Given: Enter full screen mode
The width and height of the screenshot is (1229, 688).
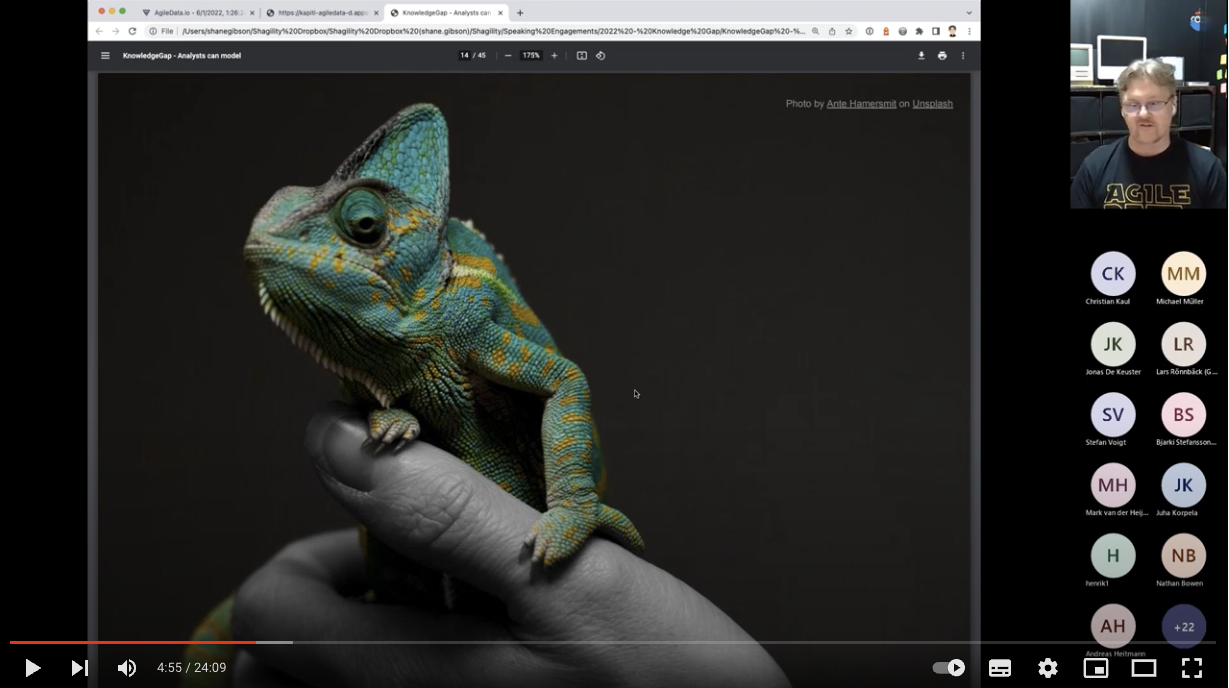Looking at the screenshot, I should click(1191, 668).
